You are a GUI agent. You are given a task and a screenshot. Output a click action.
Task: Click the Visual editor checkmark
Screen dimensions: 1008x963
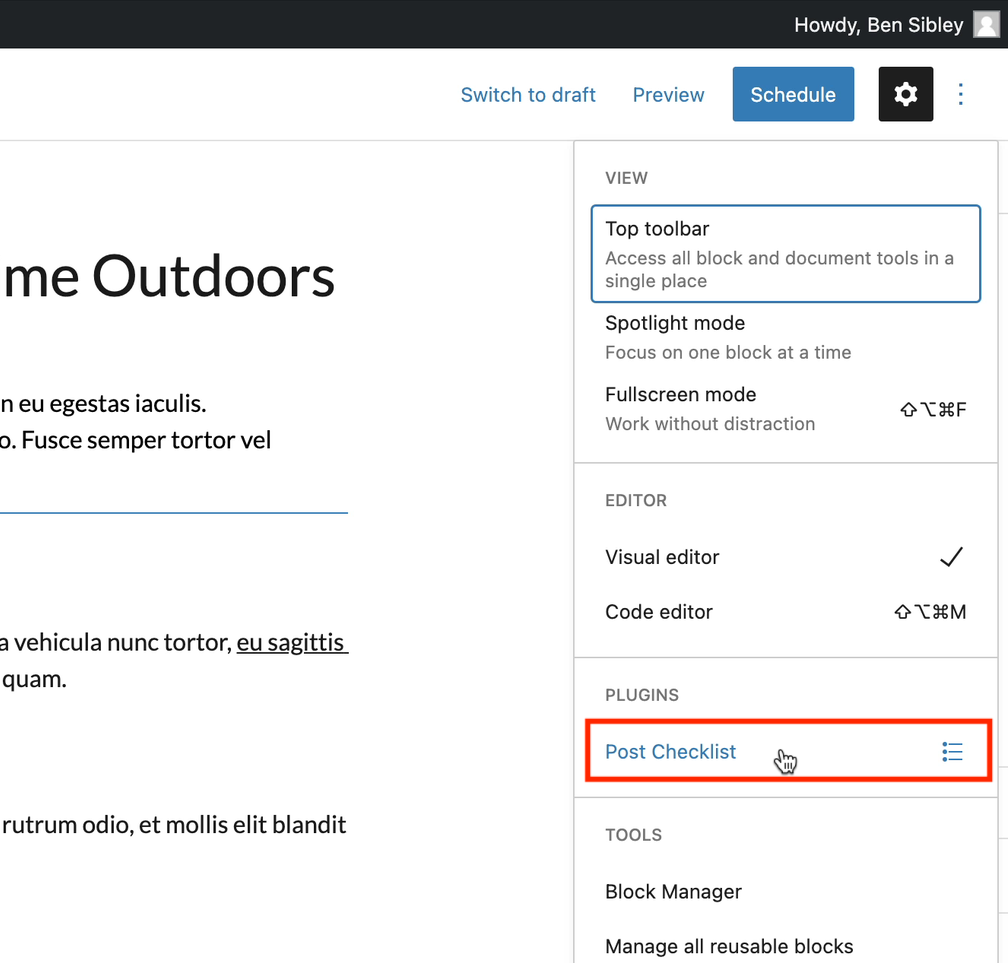951,557
